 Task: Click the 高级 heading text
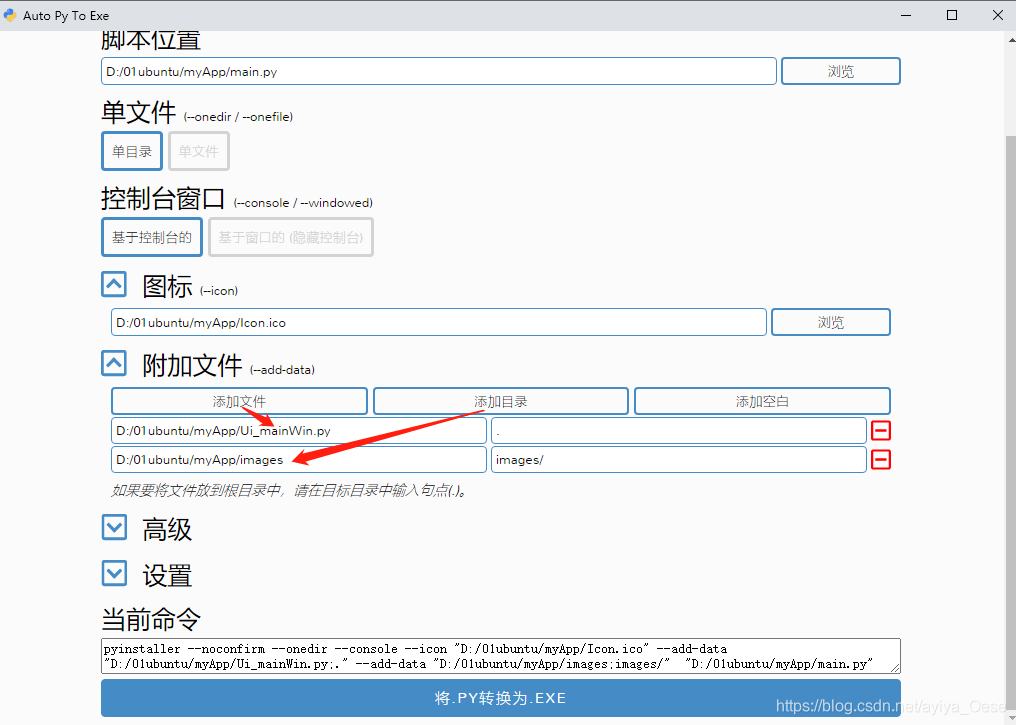coord(167,529)
